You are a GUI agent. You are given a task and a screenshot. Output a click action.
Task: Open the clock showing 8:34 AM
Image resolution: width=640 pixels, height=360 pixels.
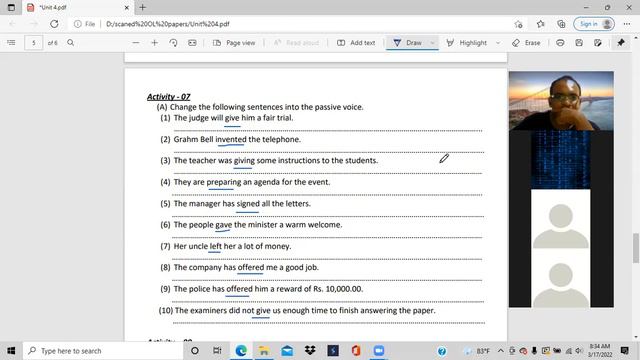click(x=600, y=351)
